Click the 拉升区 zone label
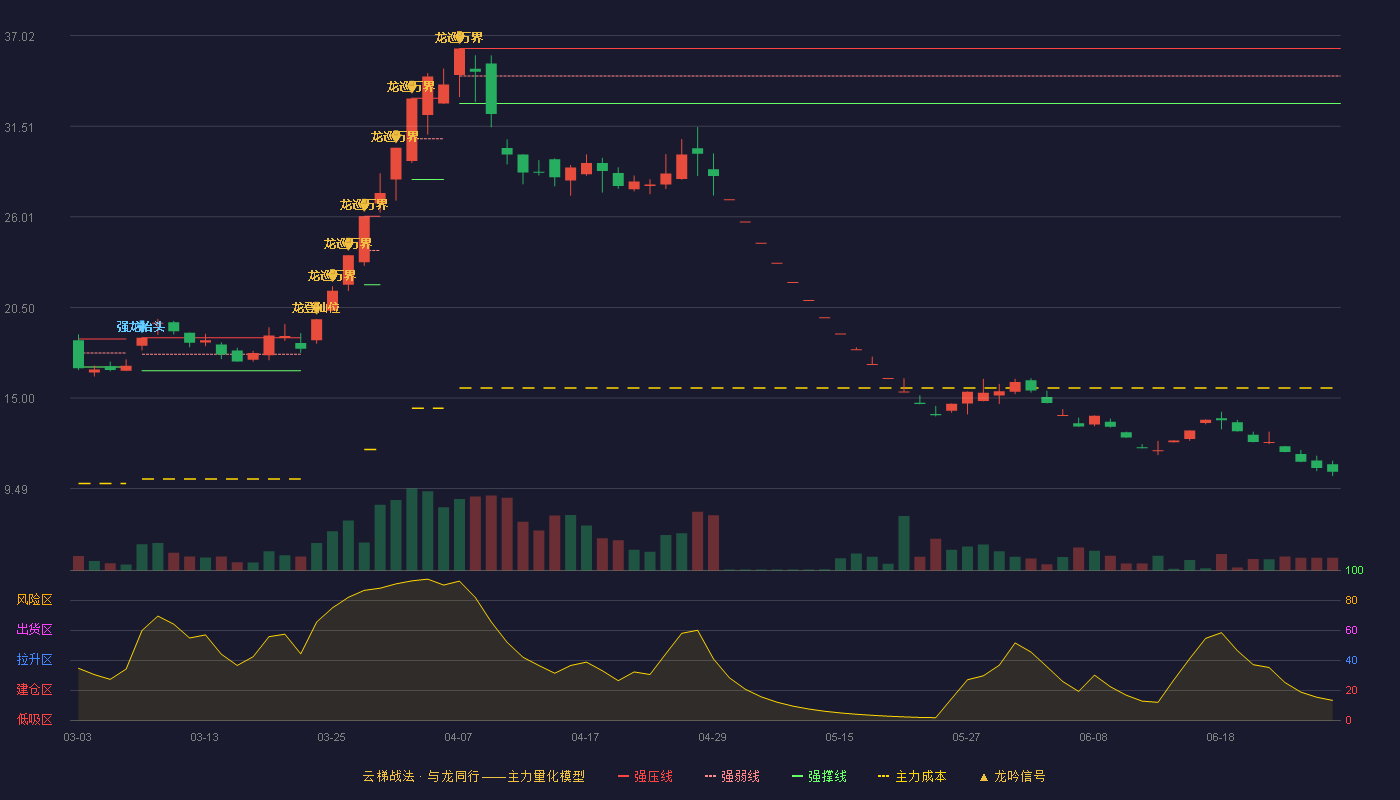This screenshot has width=1400, height=800. coord(34,660)
